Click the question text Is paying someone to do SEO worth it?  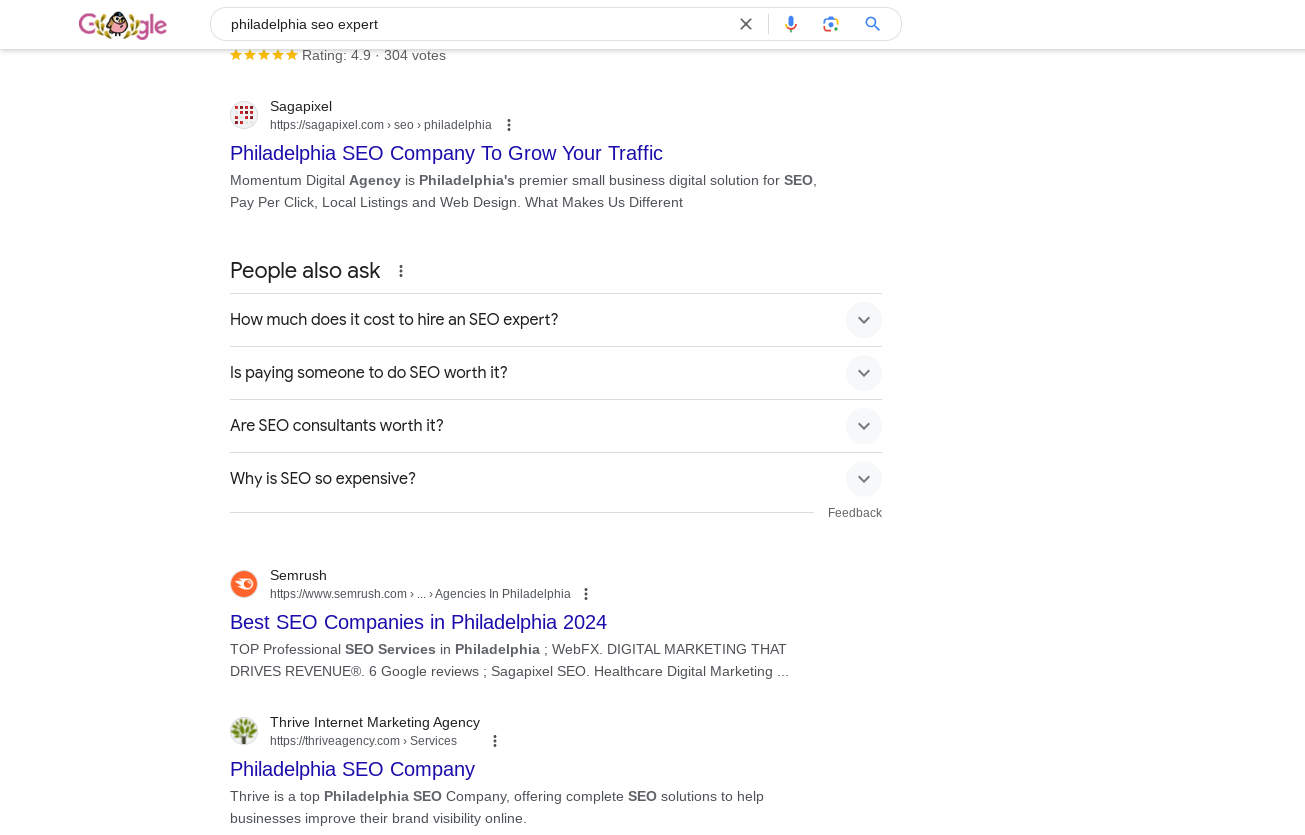[369, 373]
